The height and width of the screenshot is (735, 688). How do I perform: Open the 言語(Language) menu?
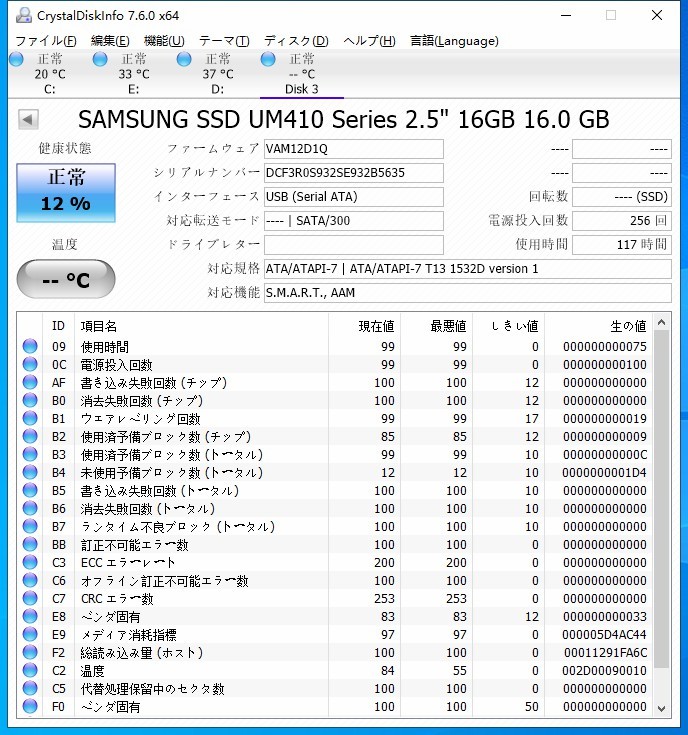(x=454, y=41)
